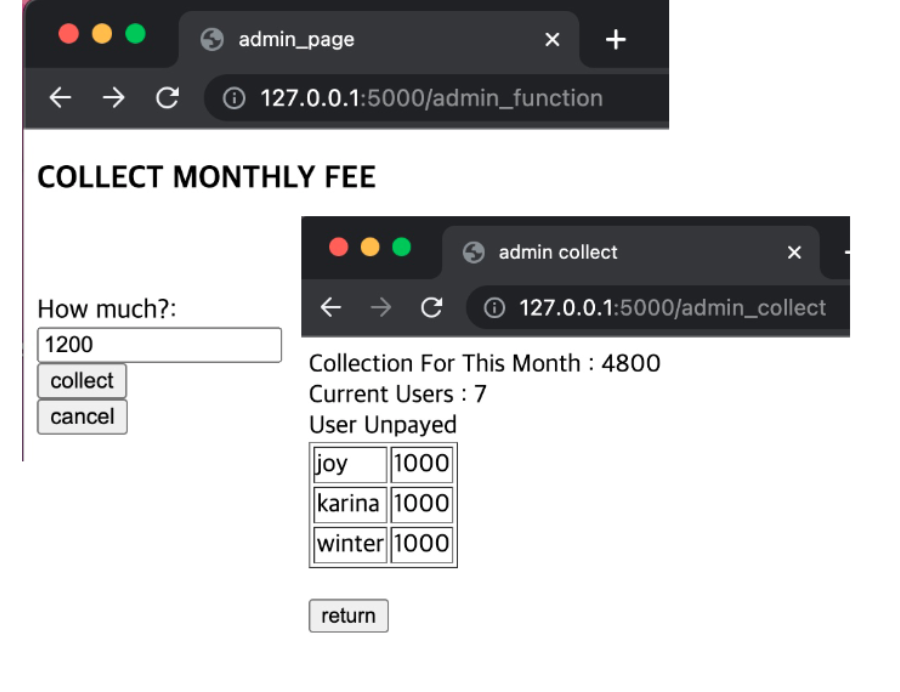The image size is (900, 692).
Task: Open a new tab with the plus button
Action: (615, 39)
